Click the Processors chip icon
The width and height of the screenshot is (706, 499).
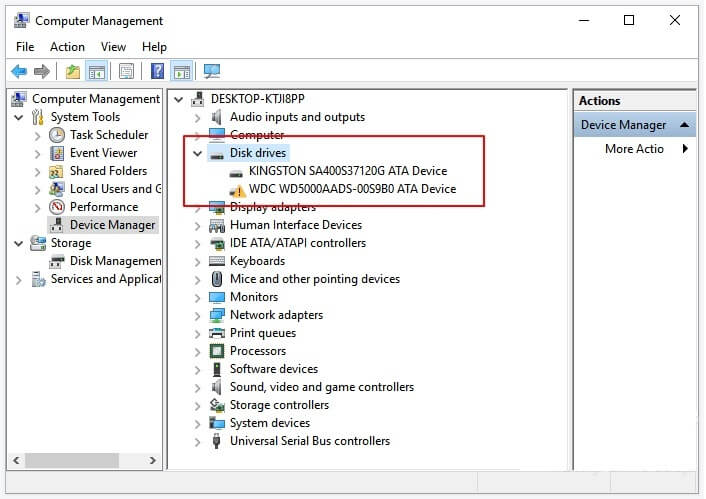(217, 351)
